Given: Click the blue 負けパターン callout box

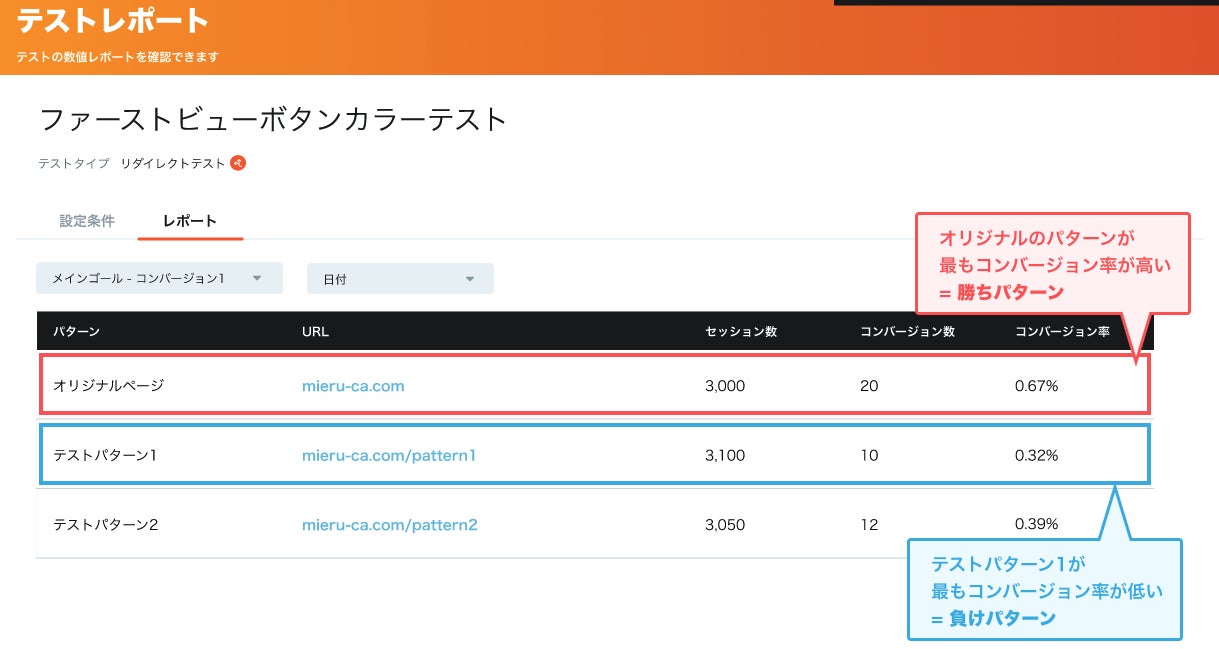Looking at the screenshot, I should point(1045,590).
